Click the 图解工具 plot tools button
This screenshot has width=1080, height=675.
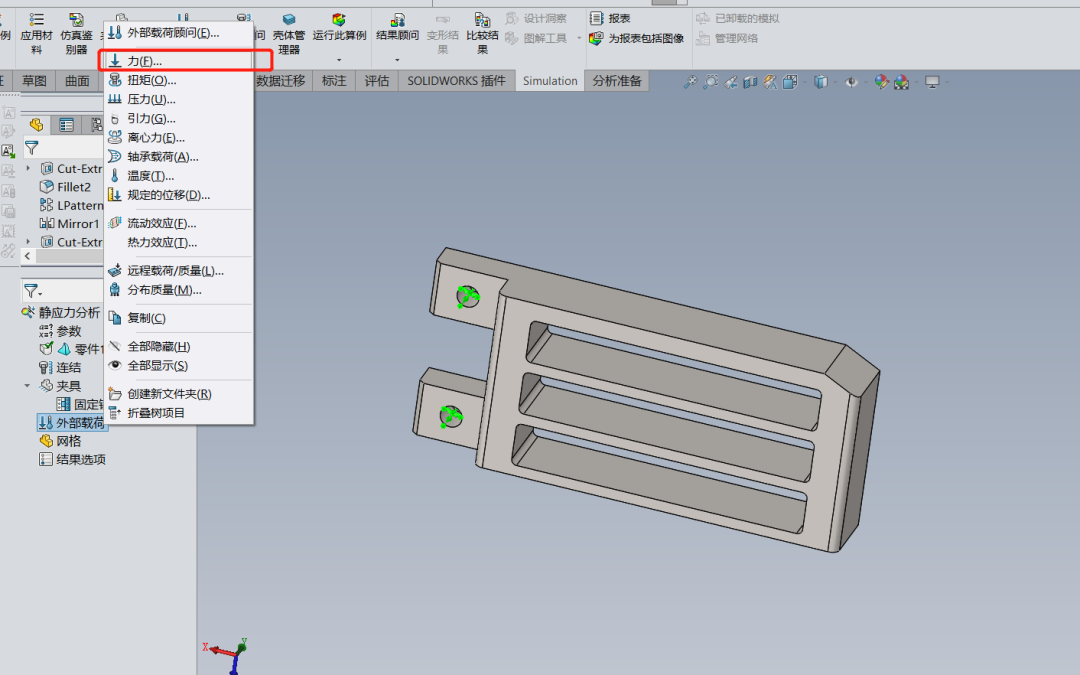(536, 38)
